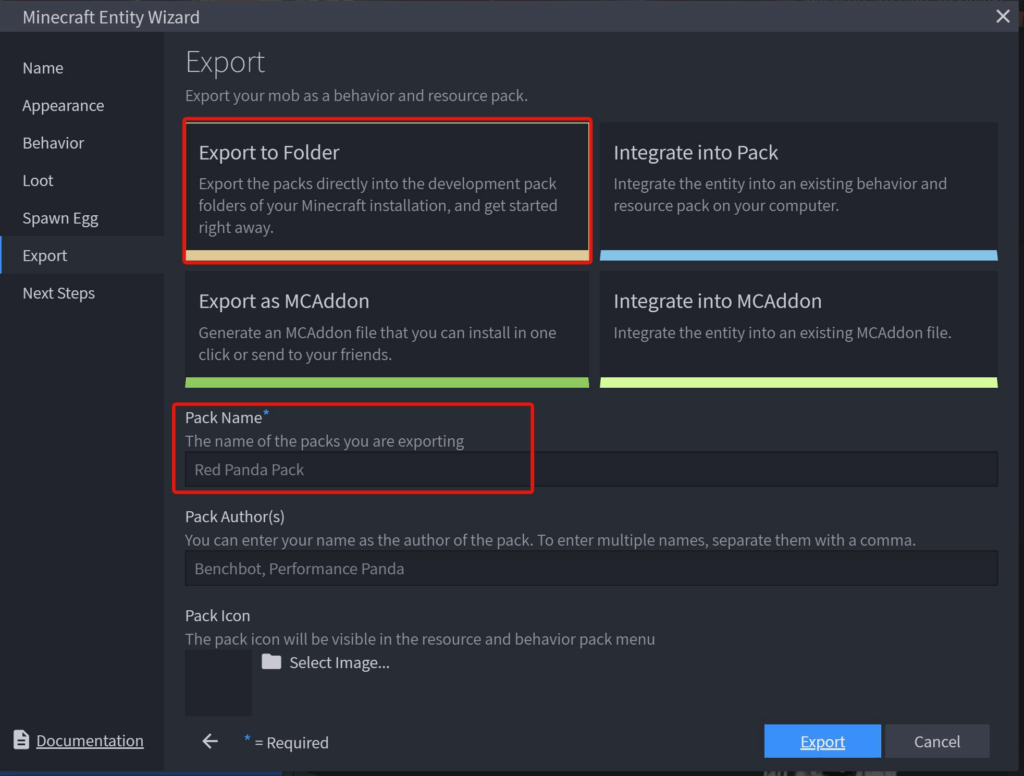Screen dimensions: 1024x776
Task: Close the Minecraft Entity Wizard dialog
Action: point(1002,16)
